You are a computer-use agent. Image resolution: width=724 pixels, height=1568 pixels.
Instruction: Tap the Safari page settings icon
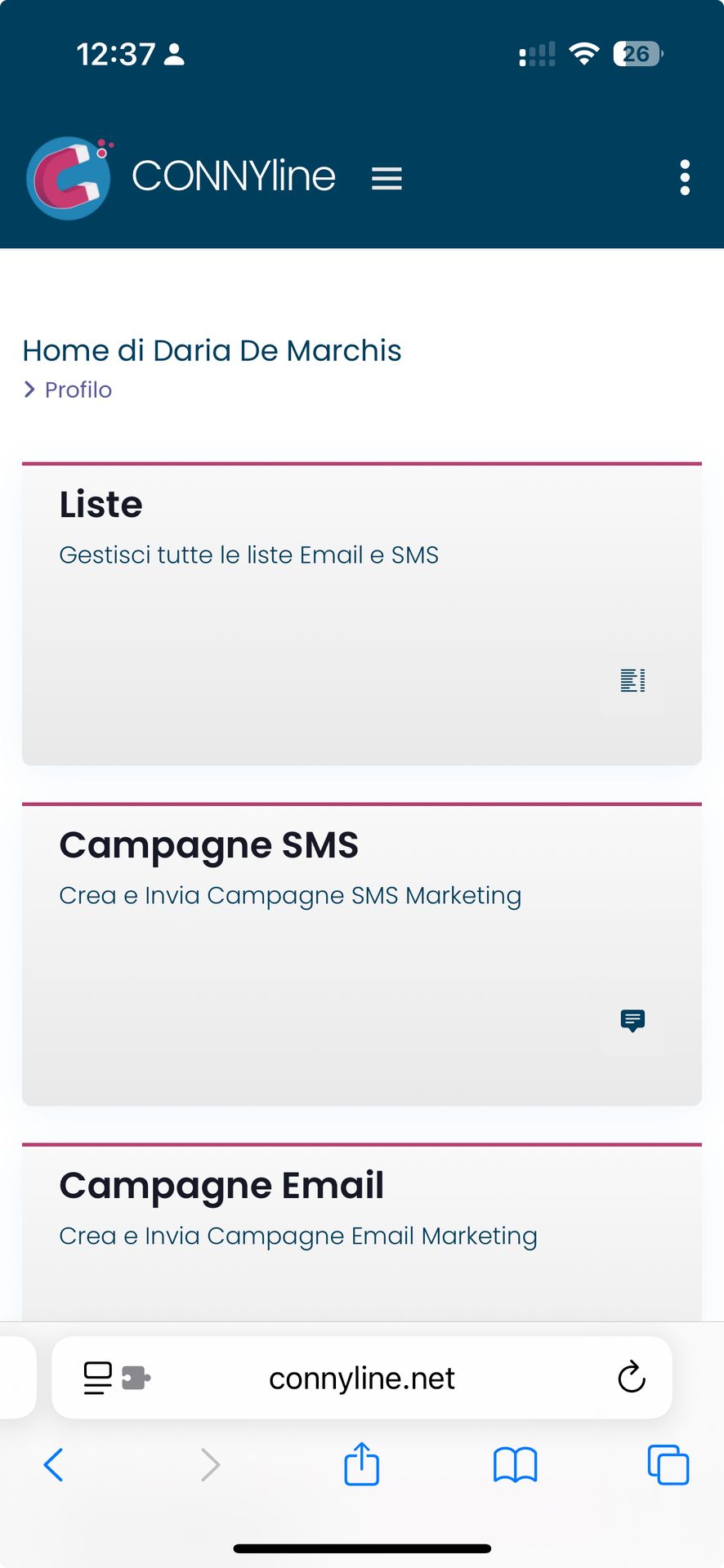pos(98,1378)
